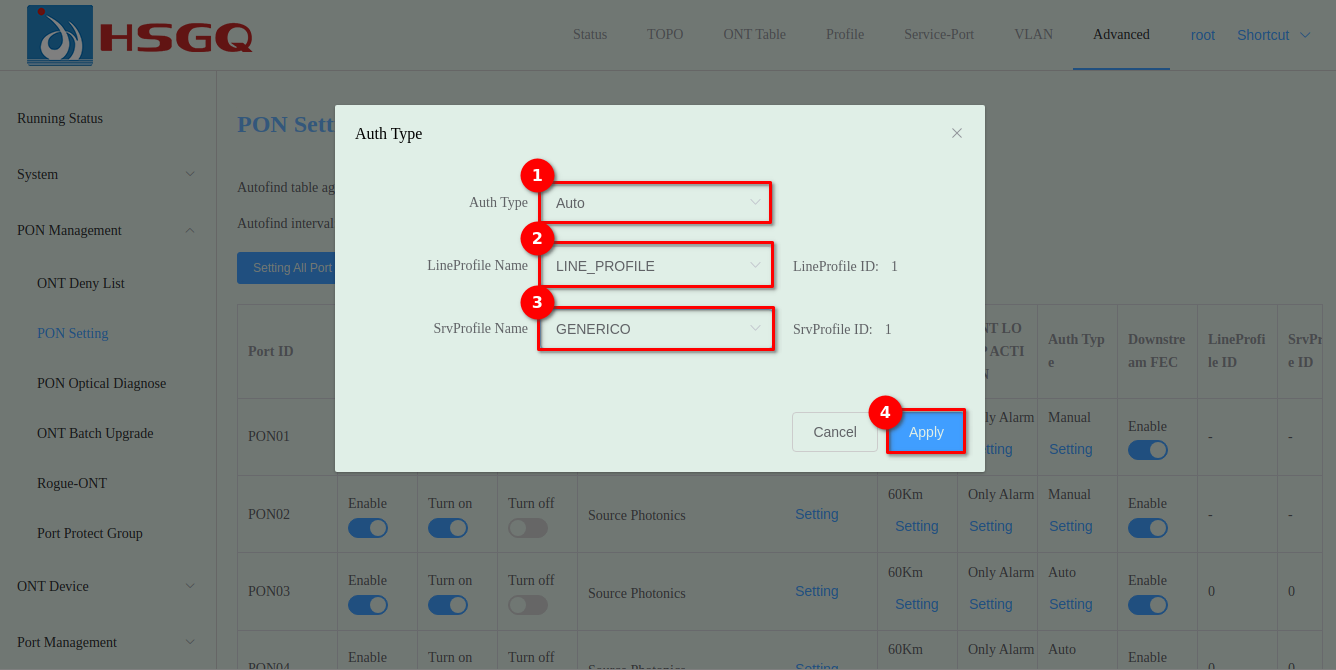Open the Auth Type dropdown showing Auto

[x=656, y=203]
